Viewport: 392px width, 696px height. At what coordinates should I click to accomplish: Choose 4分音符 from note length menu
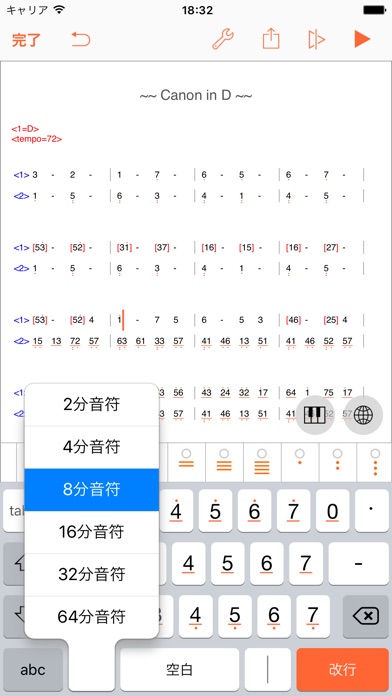coord(91,447)
